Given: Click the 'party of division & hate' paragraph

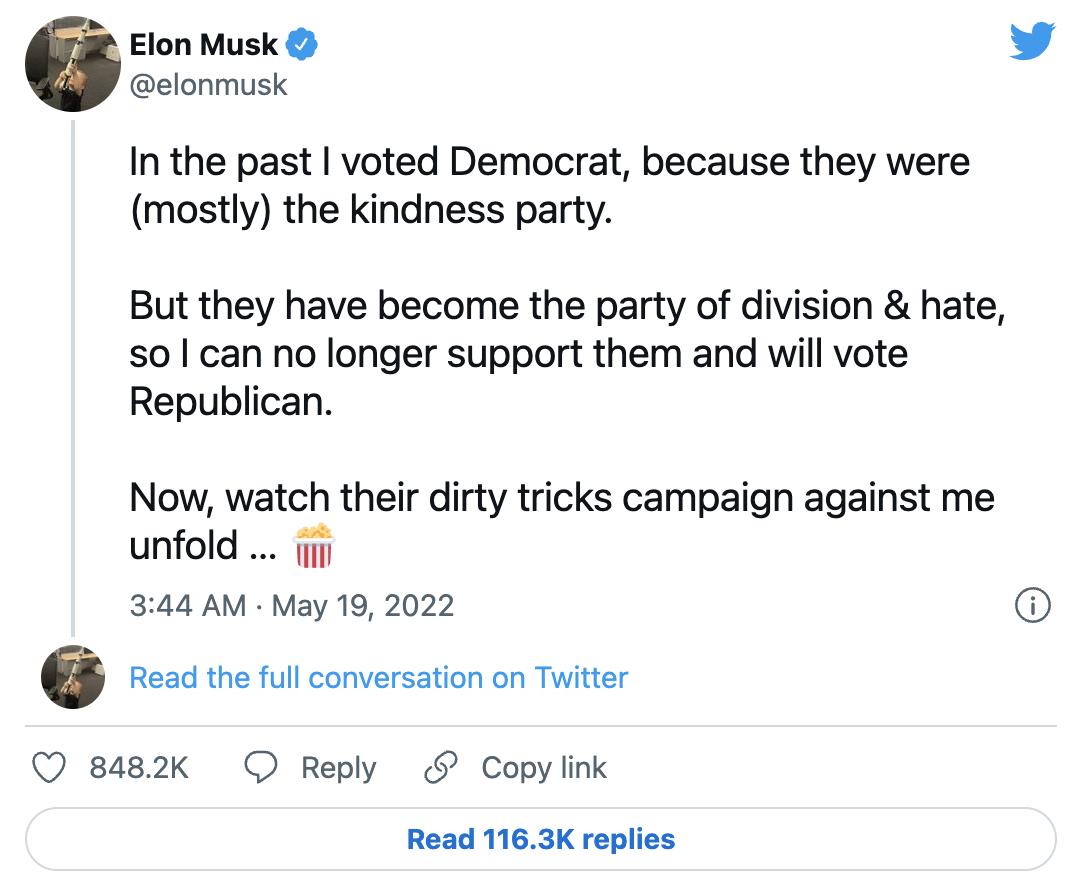Looking at the screenshot, I should click(x=565, y=353).
